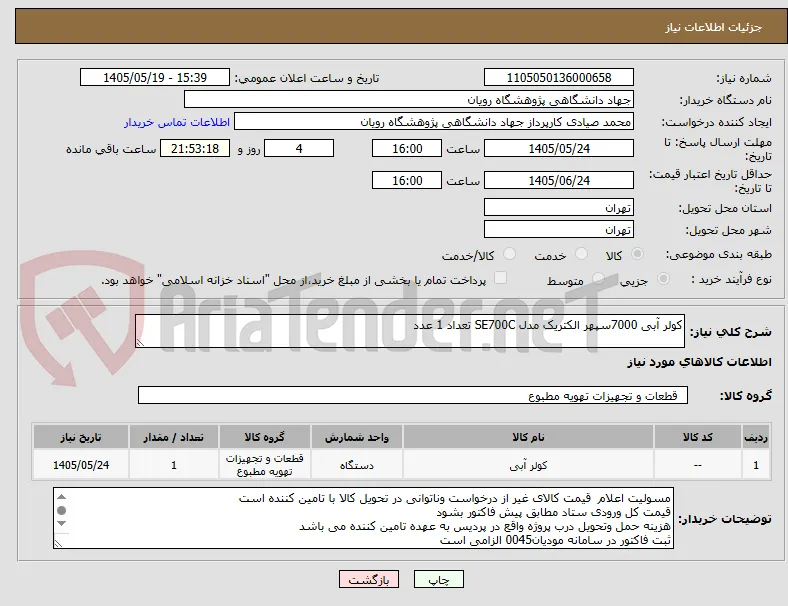This screenshot has height=606, width=788.
Task: Click the buyer organization name field
Action: [409, 99]
